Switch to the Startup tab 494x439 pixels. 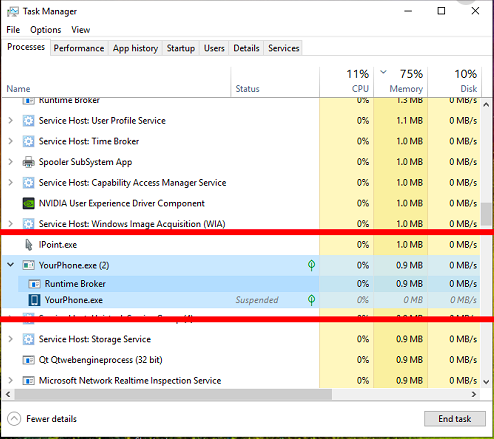181,48
